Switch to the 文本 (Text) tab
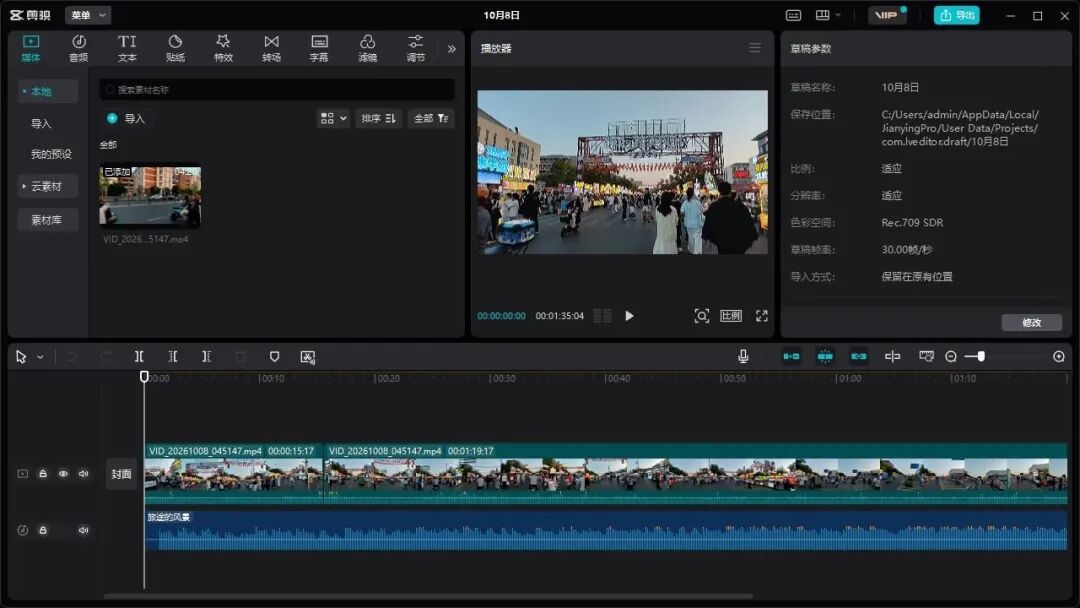The height and width of the screenshot is (608, 1080). point(127,48)
